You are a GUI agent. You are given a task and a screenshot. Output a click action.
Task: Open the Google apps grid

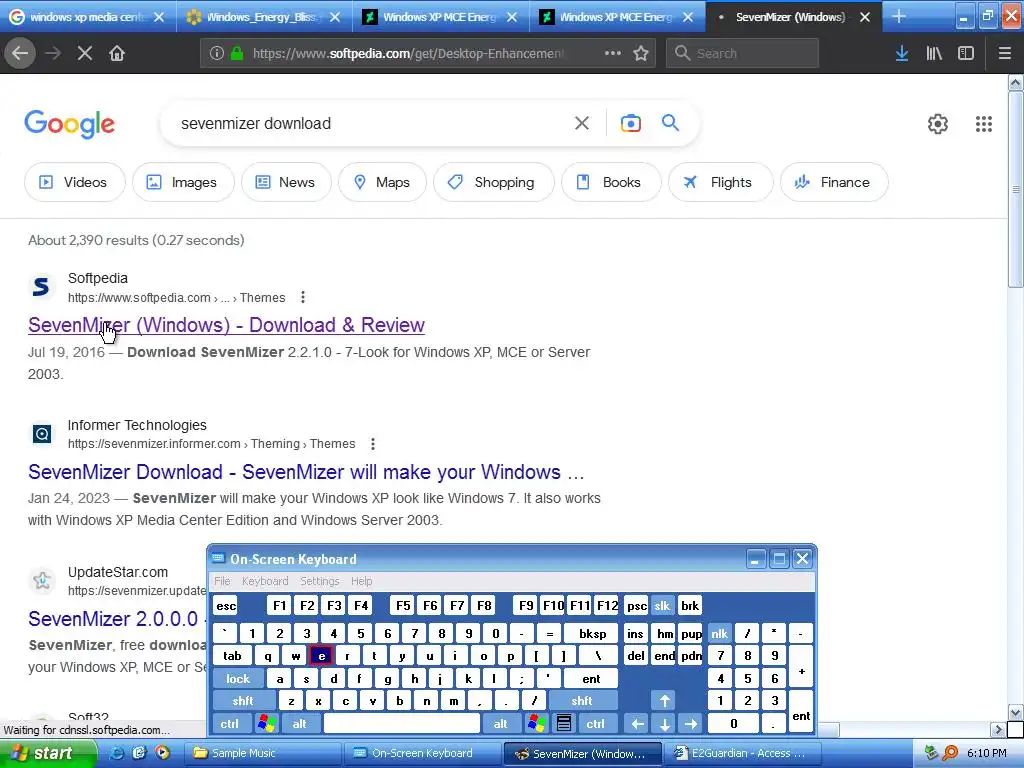point(984,123)
